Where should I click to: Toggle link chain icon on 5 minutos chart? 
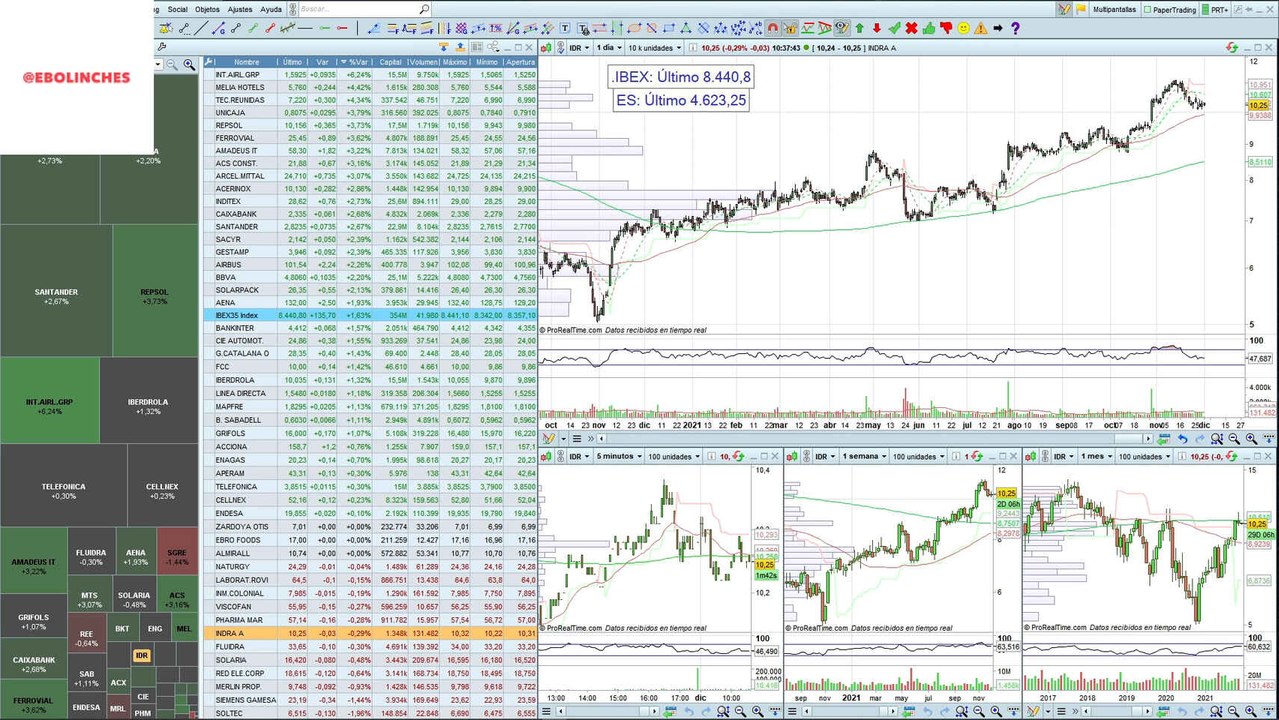[x=560, y=457]
